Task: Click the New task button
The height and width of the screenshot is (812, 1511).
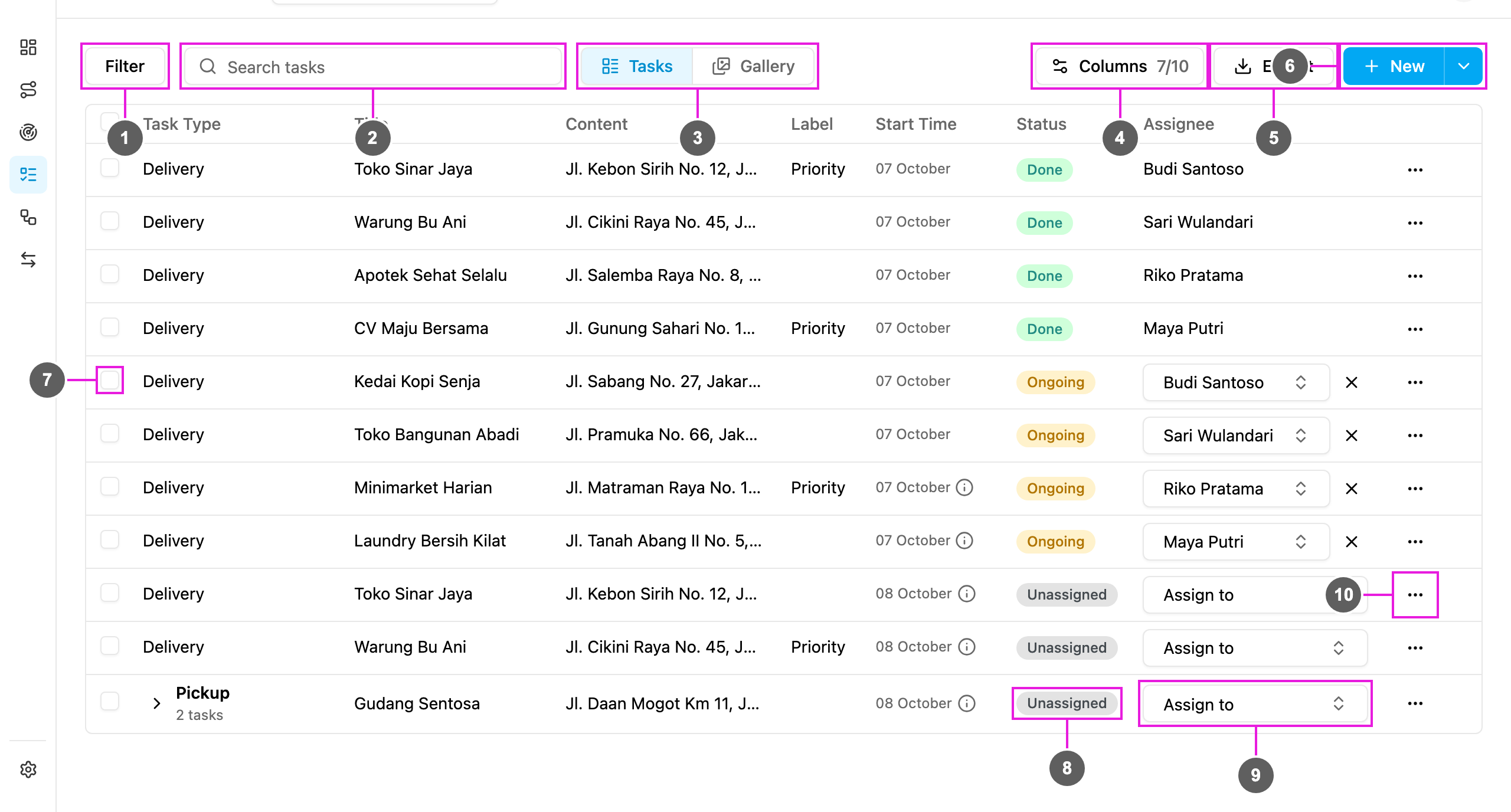Action: click(x=1394, y=66)
